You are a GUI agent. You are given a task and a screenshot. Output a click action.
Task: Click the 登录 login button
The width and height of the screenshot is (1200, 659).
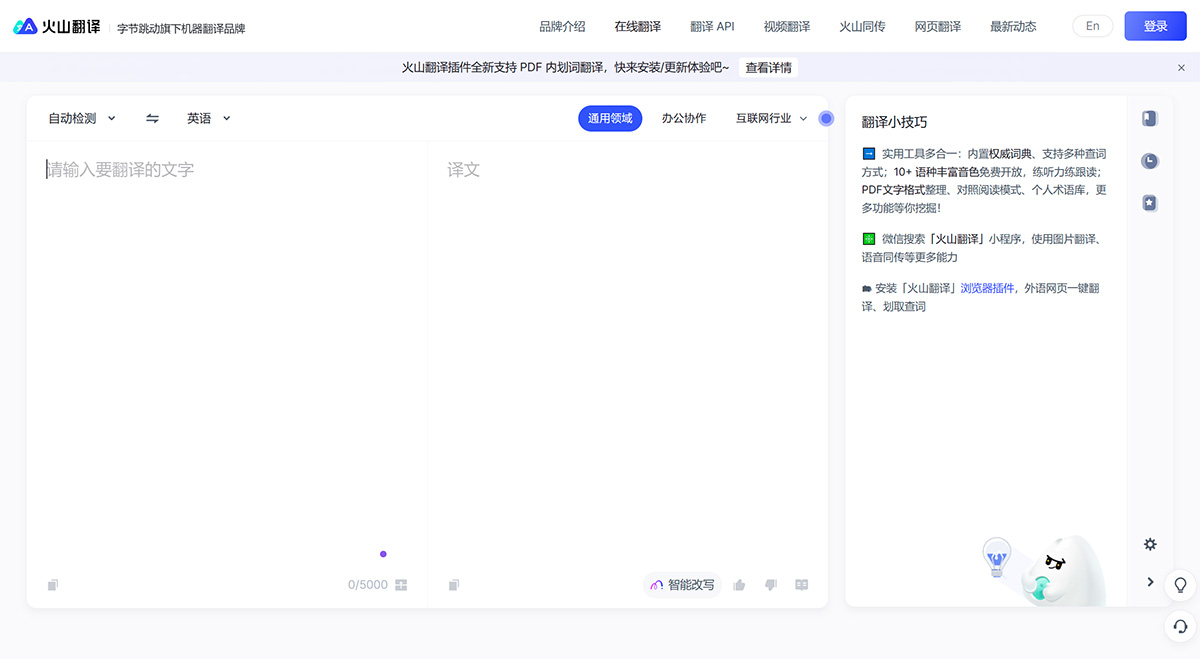click(1155, 26)
